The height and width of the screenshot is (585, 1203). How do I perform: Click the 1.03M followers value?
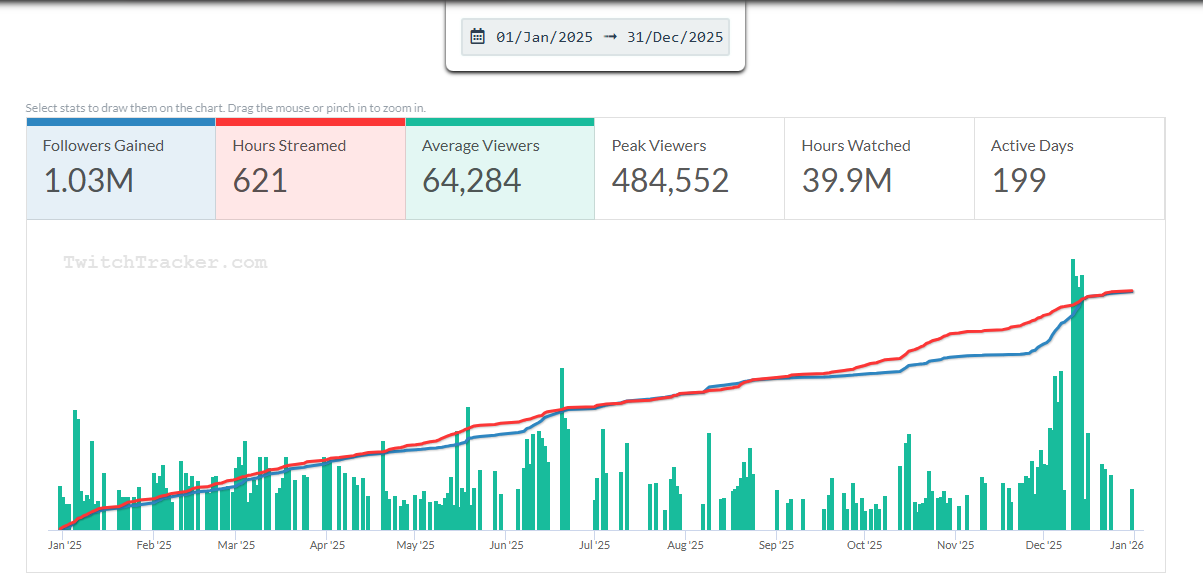coord(88,181)
